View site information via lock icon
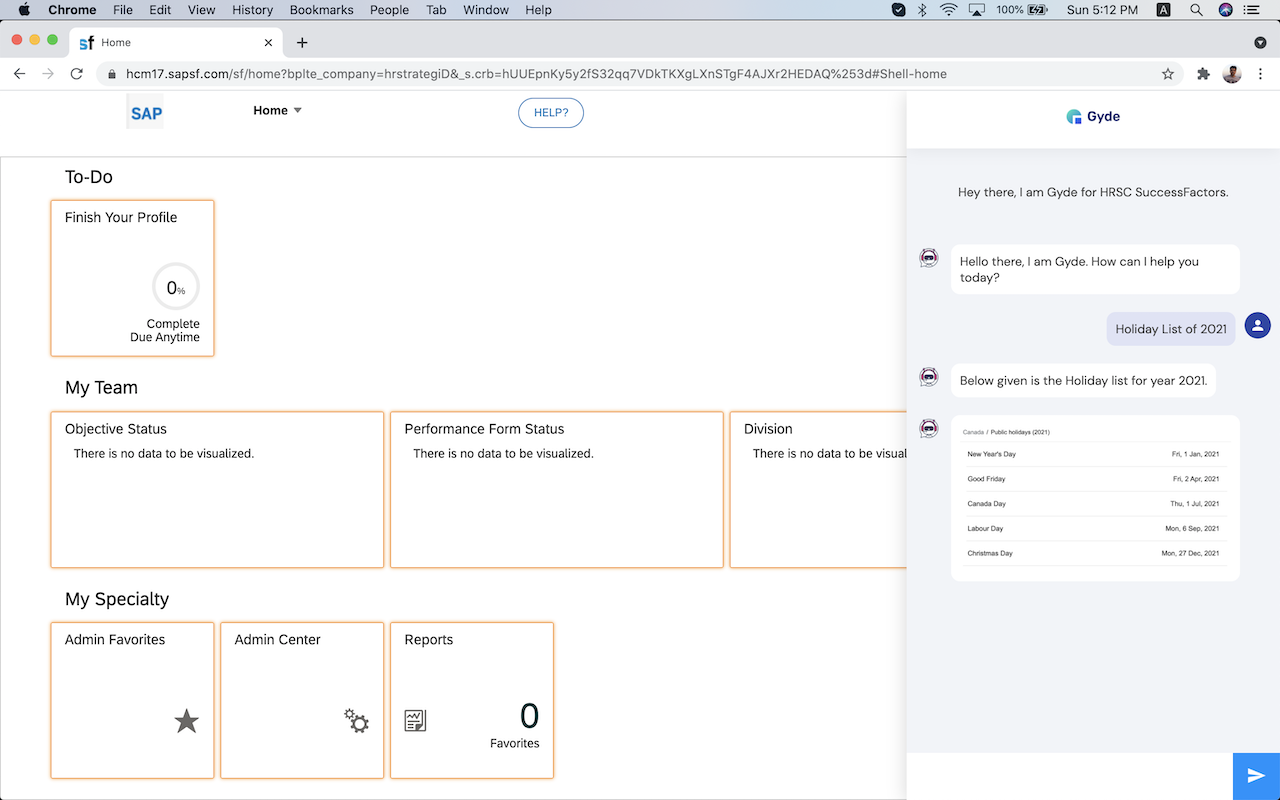Viewport: 1280px width, 800px height. (112, 74)
